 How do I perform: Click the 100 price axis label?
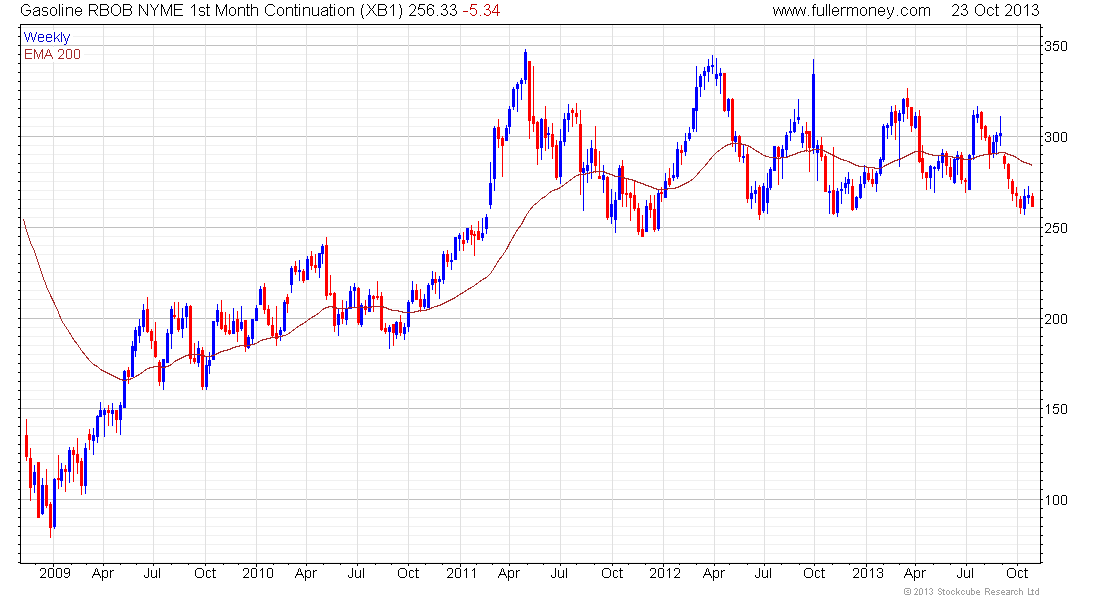[x=1057, y=500]
